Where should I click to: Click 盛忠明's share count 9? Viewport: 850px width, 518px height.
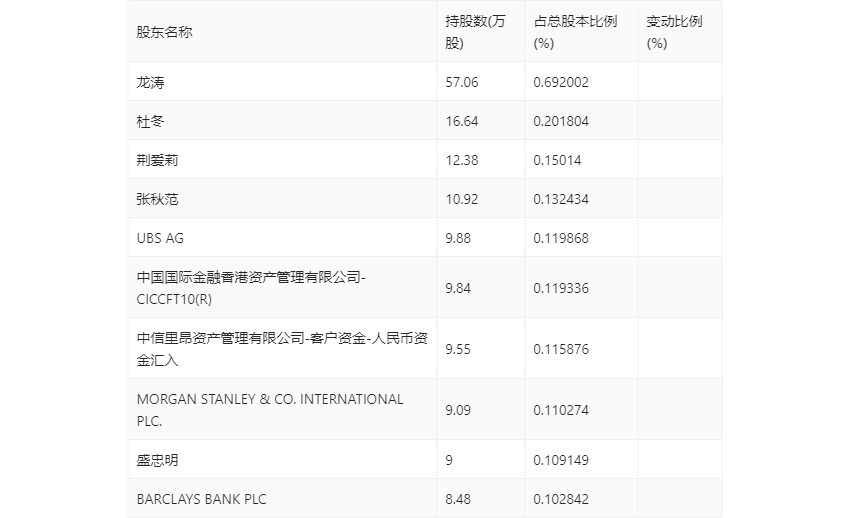pyautogui.click(x=449, y=460)
